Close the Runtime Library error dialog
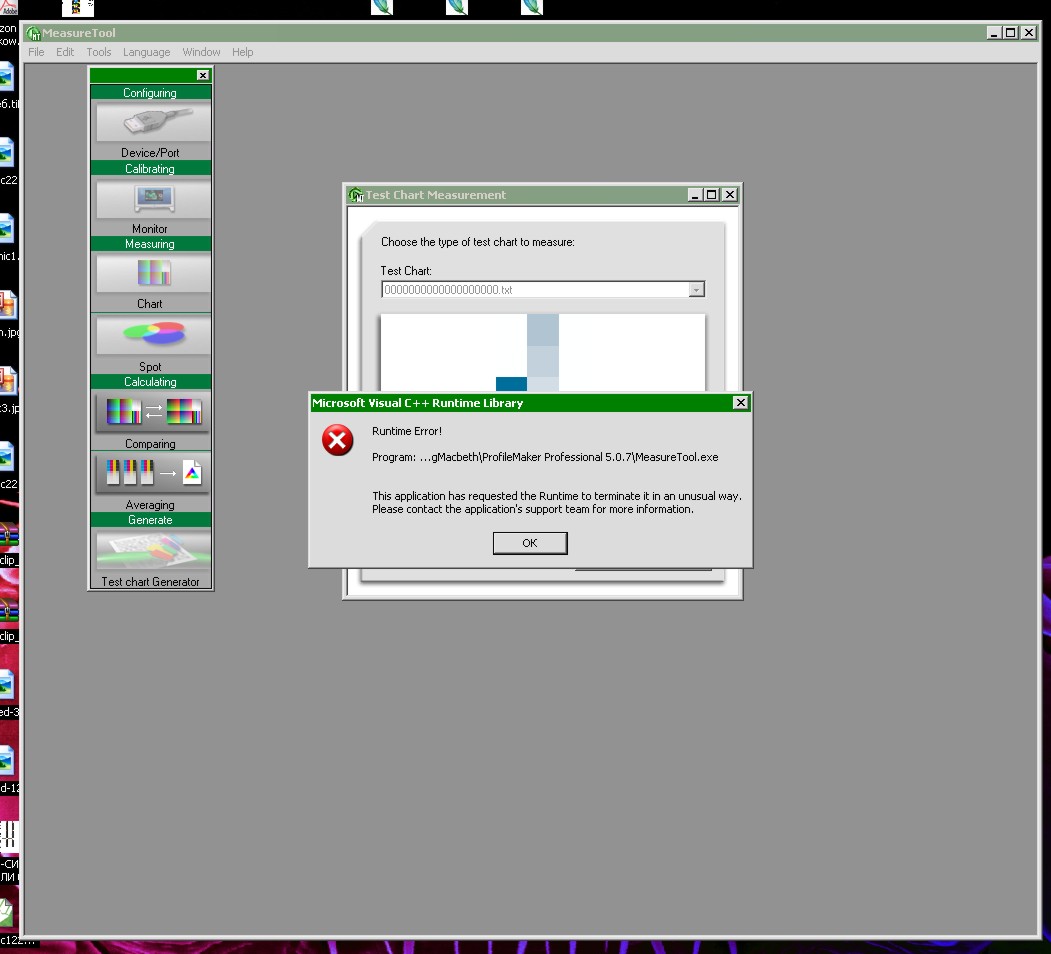 (740, 402)
